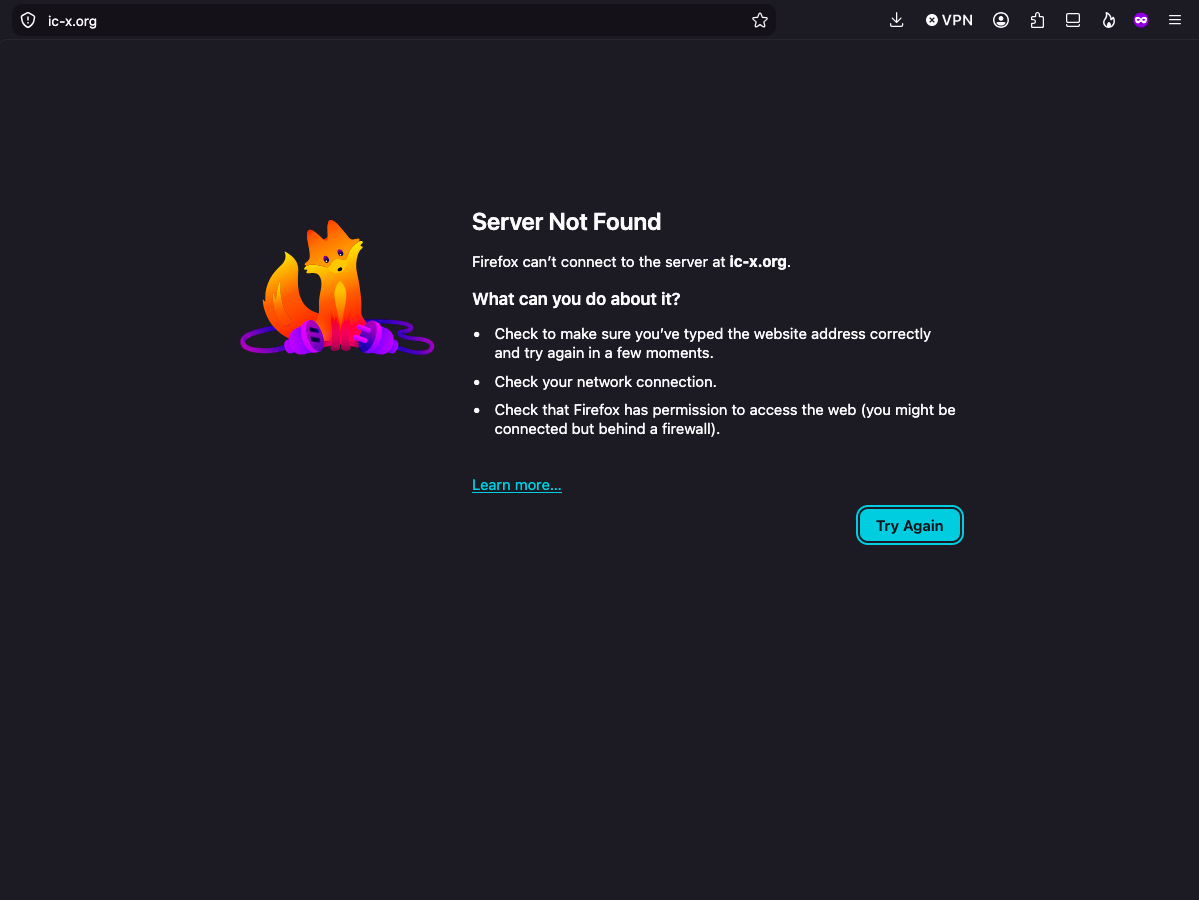Click the Check your network connection bullet

(x=605, y=382)
